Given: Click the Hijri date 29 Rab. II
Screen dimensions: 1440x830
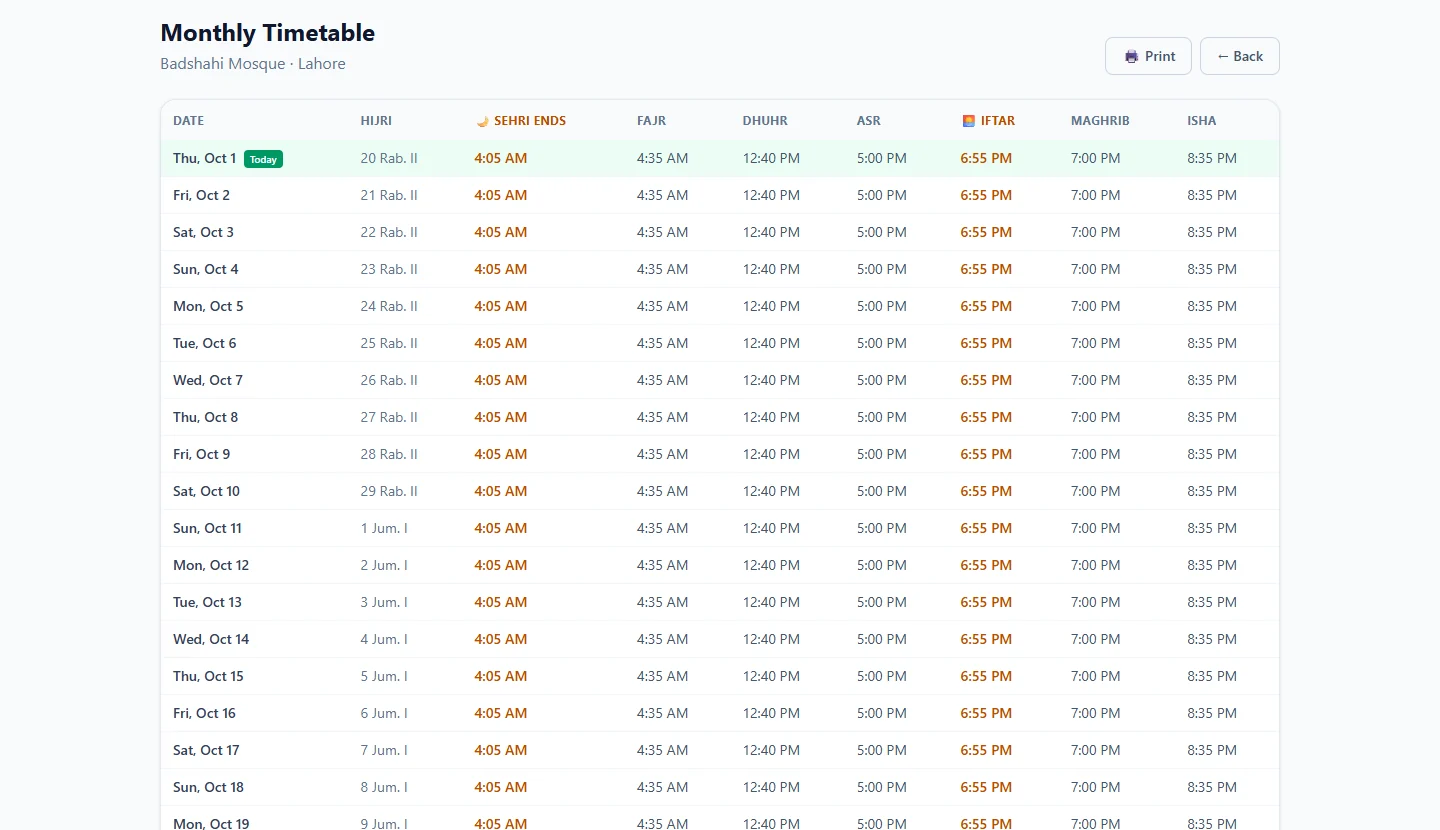Looking at the screenshot, I should (389, 491).
